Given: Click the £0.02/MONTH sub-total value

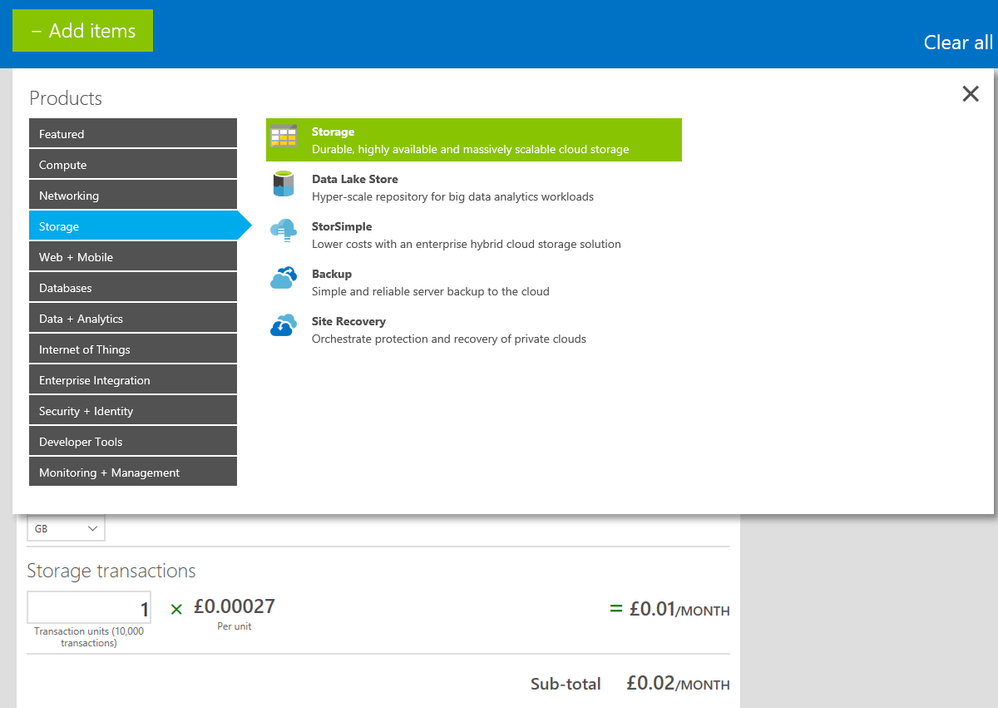Looking at the screenshot, I should tap(678, 683).
